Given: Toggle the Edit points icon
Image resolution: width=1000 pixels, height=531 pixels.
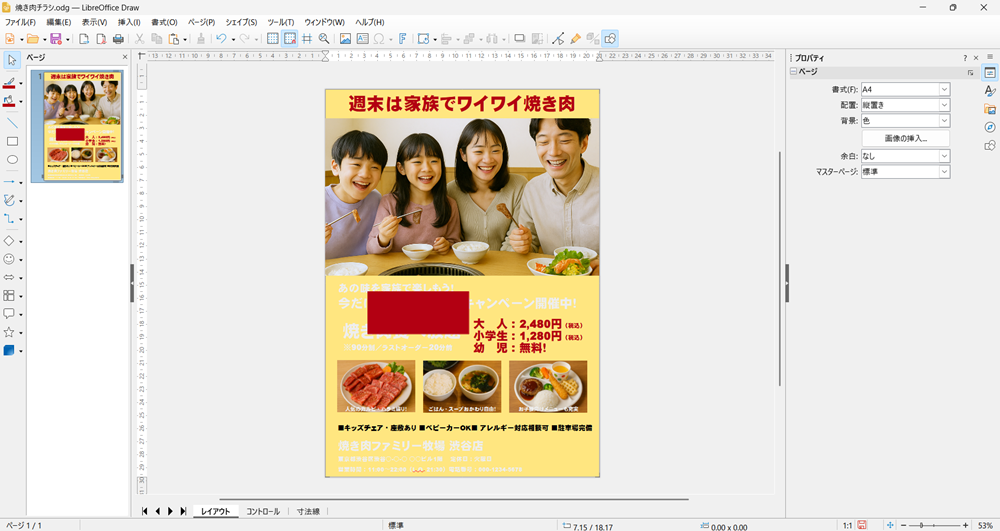Looking at the screenshot, I should point(558,39).
